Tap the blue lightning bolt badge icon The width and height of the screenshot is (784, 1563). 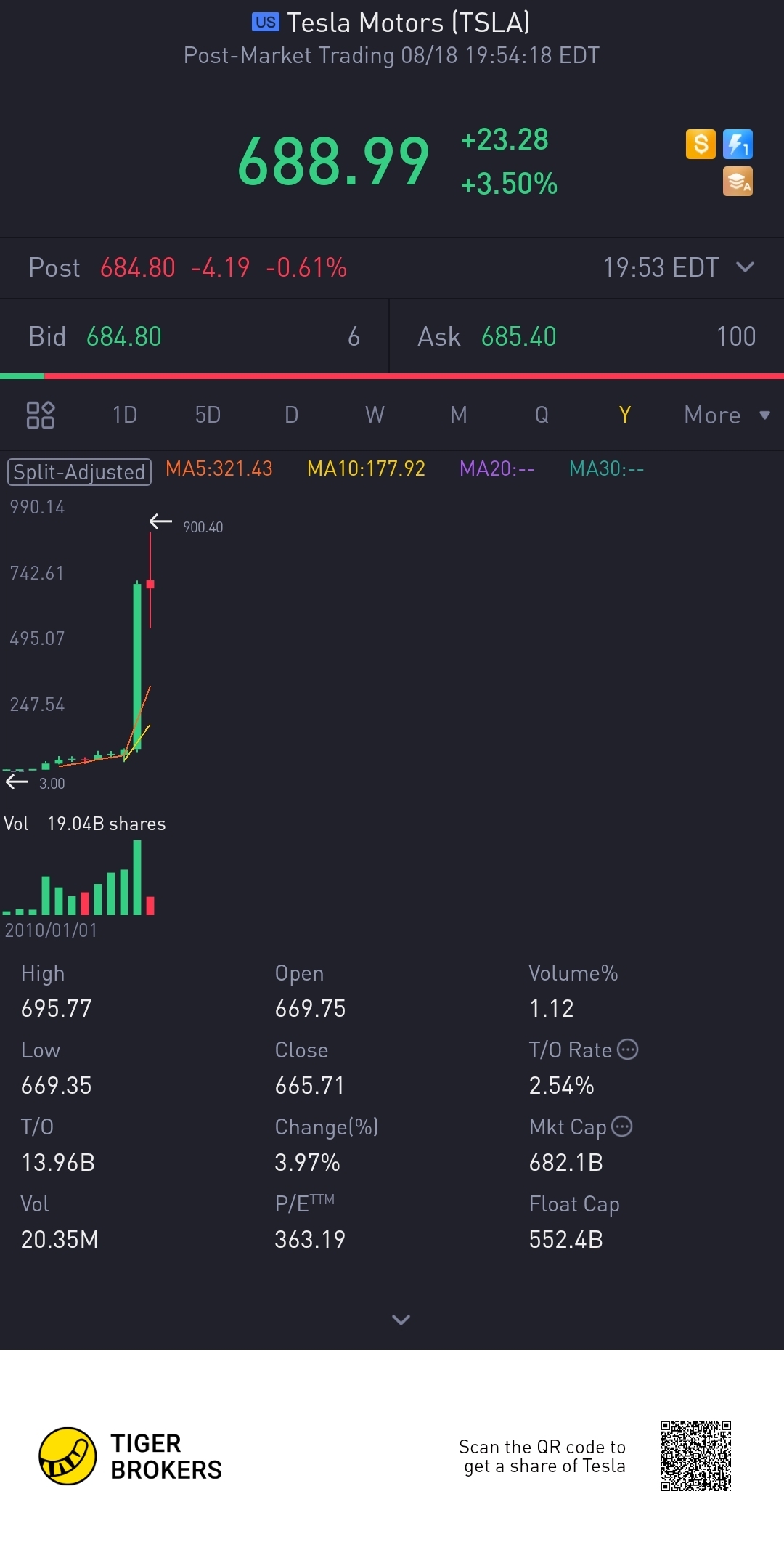point(738,144)
